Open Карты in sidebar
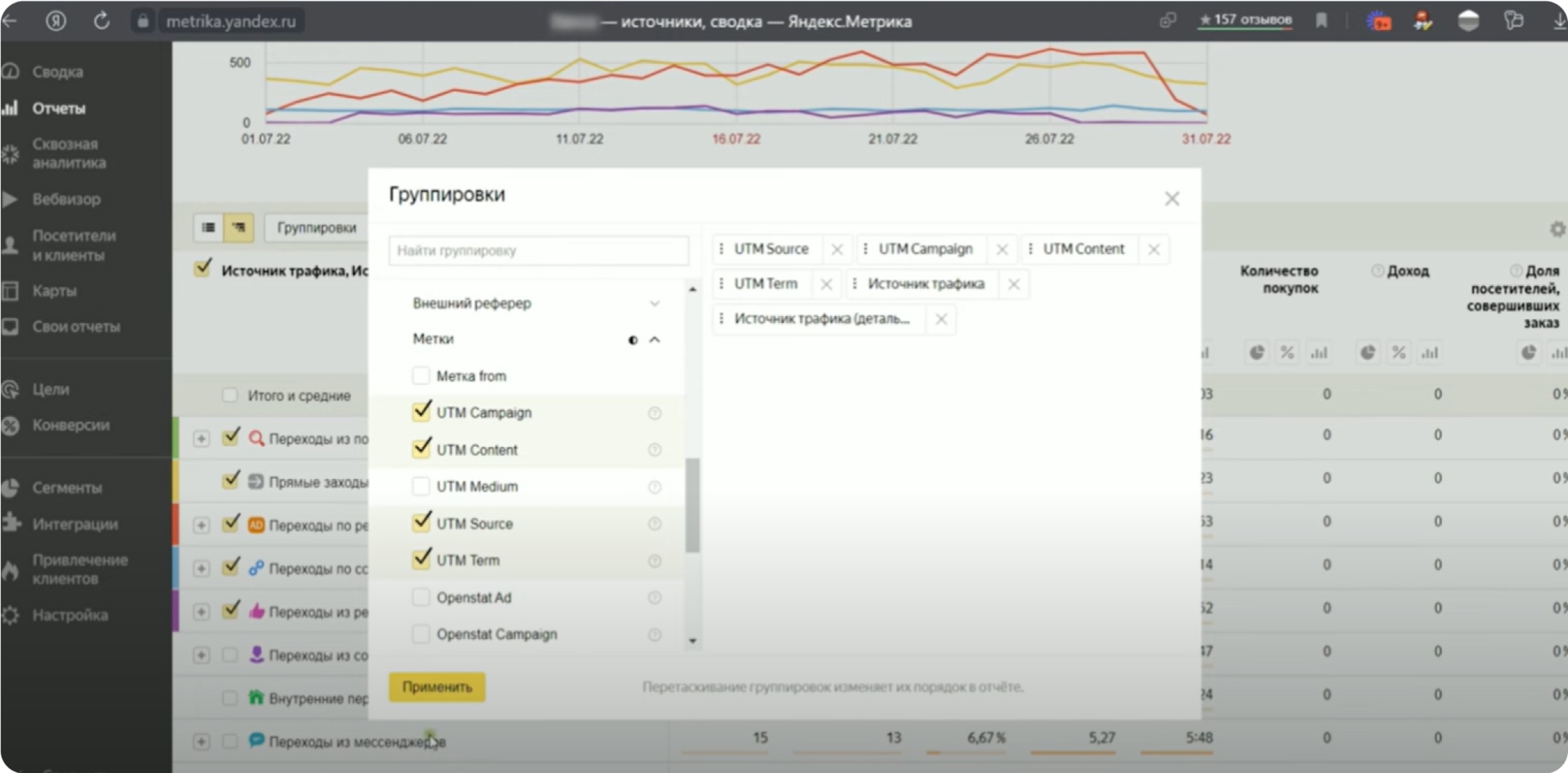Image resolution: width=1568 pixels, height=773 pixels. [x=54, y=291]
